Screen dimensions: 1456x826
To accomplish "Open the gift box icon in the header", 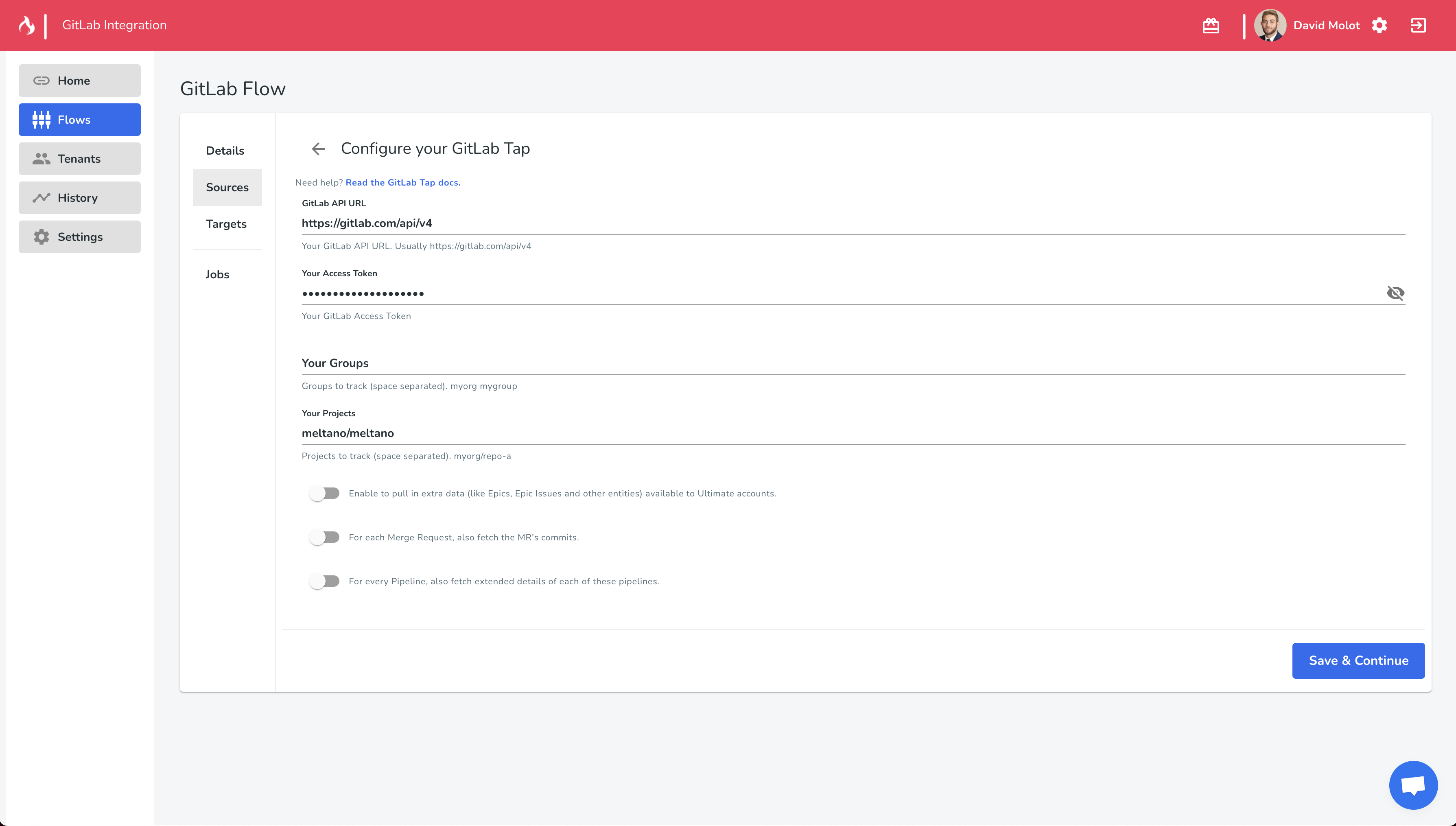I will point(1210,26).
